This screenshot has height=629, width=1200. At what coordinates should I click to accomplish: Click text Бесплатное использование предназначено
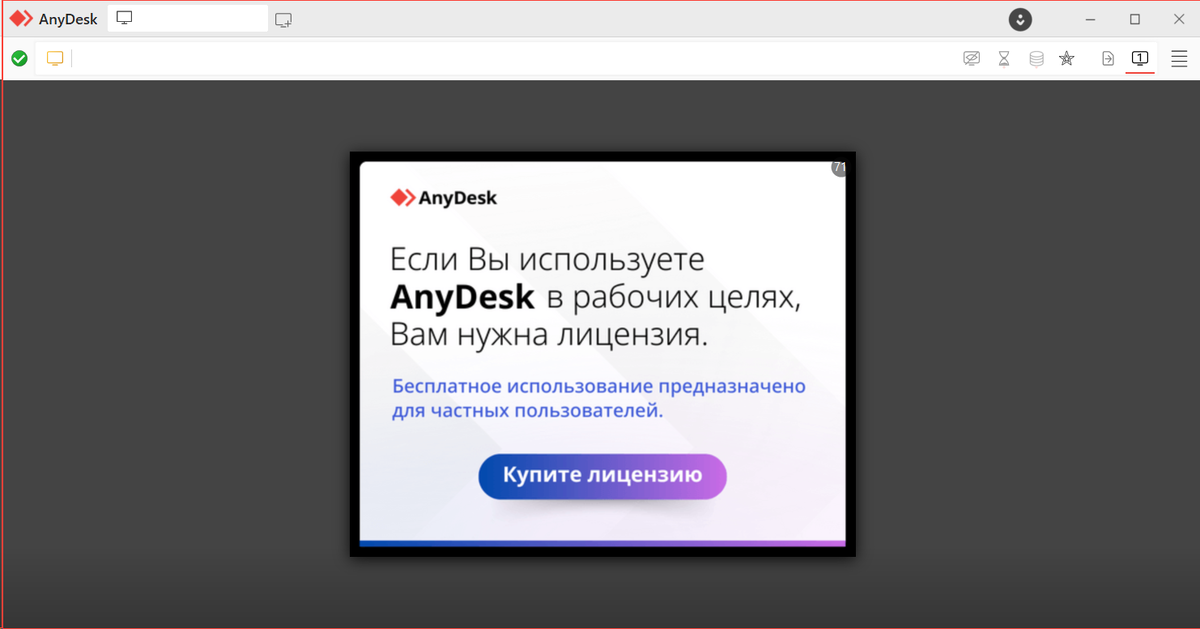coord(599,386)
